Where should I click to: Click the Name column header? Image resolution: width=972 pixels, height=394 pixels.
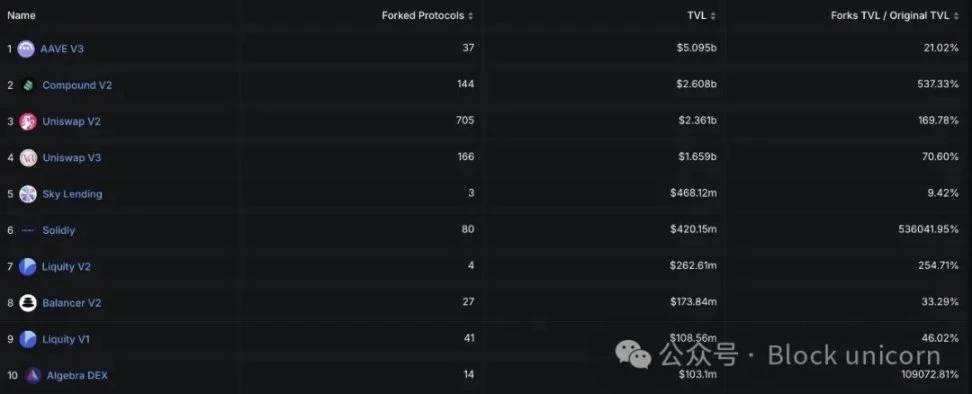[x=21, y=15]
